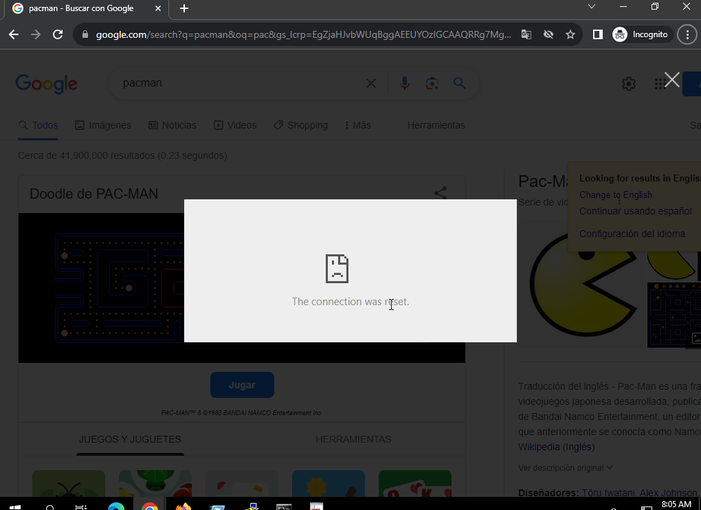Image resolution: width=701 pixels, height=510 pixels.
Task: Click the 'Cerca de 41,900,000 resultados' text
Action: (122, 156)
